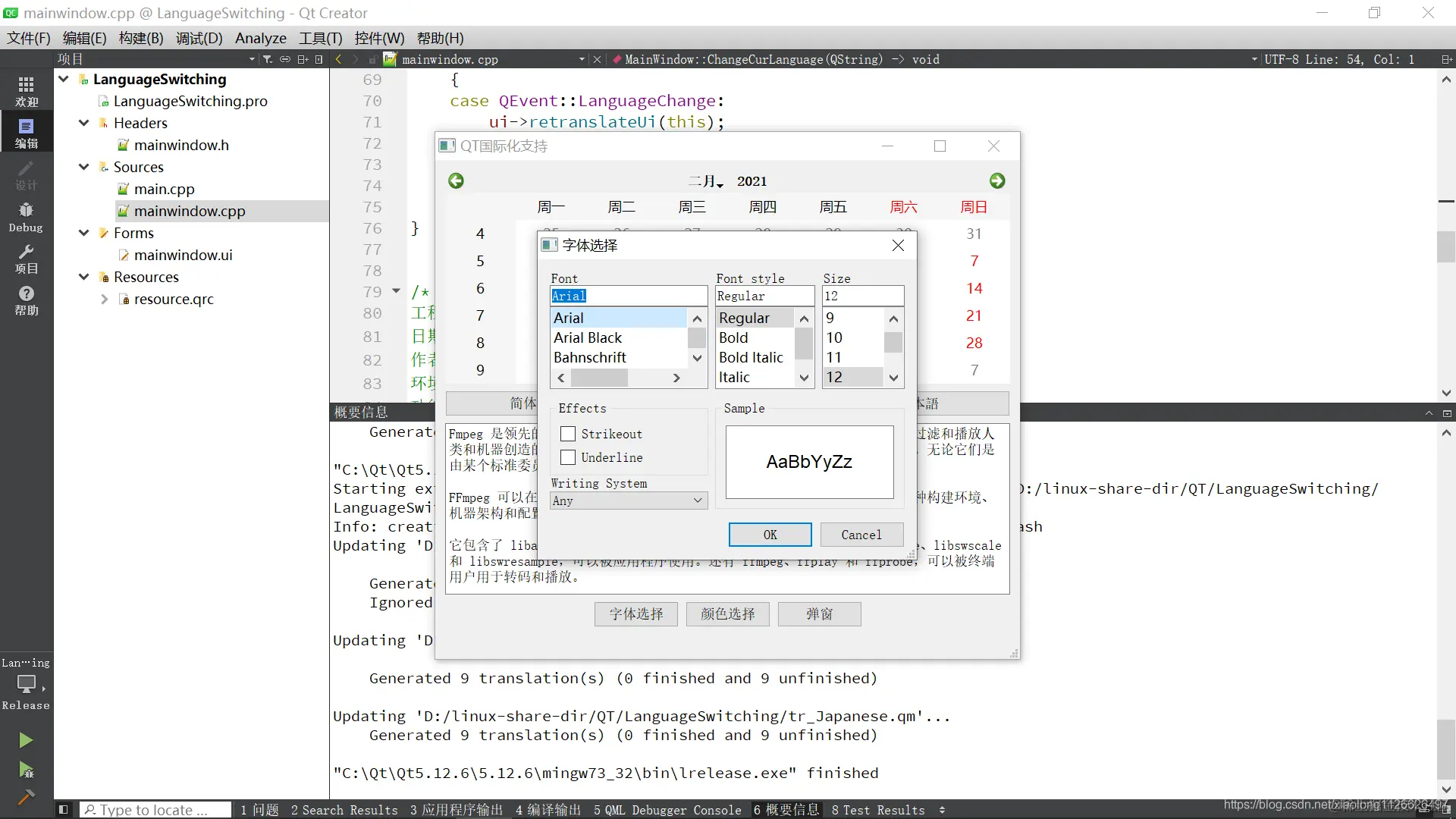
Task: Collapse the Headers folder in tree
Action: tap(84, 123)
